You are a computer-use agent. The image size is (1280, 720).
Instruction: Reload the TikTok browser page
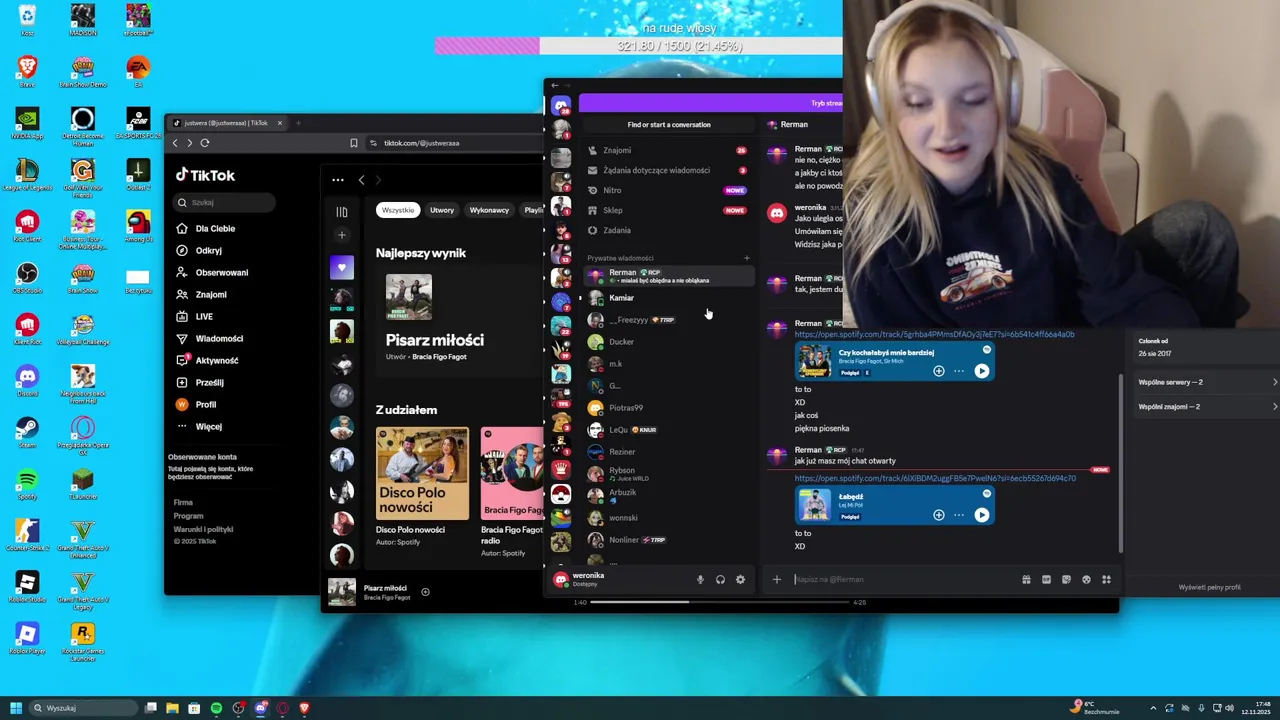pyautogui.click(x=204, y=143)
